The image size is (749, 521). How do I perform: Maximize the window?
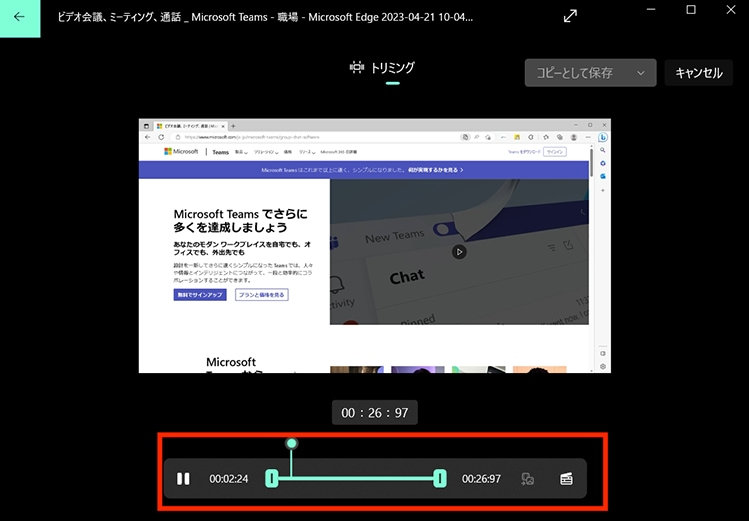click(x=690, y=10)
